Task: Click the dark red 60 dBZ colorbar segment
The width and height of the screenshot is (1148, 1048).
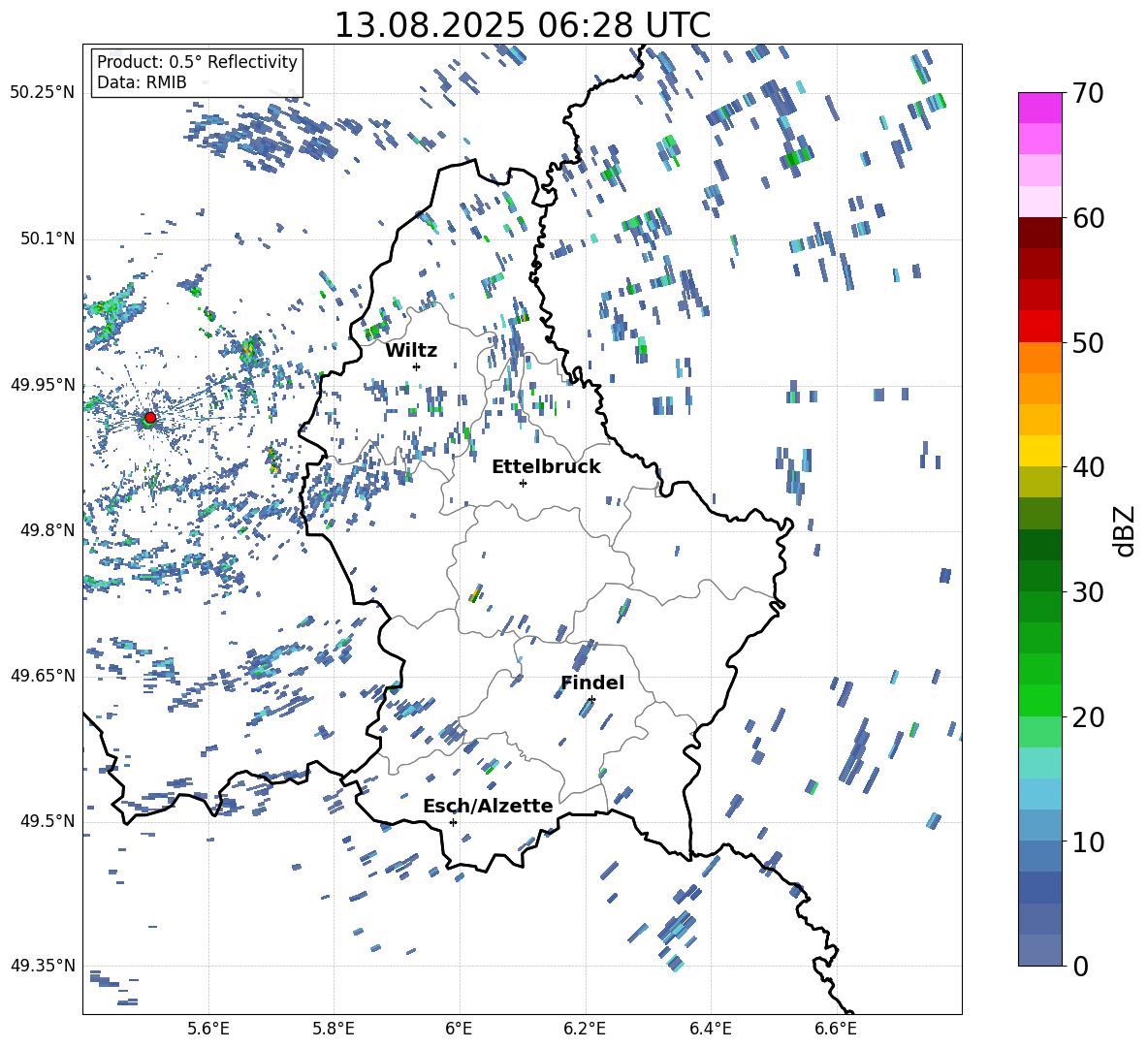Action: click(1039, 233)
